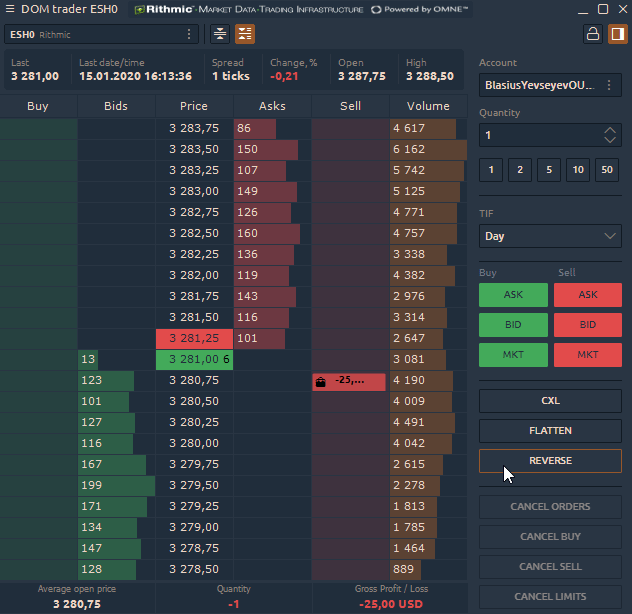Image resolution: width=632 pixels, height=614 pixels.
Task: Click the Bids column header
Action: tap(116, 106)
